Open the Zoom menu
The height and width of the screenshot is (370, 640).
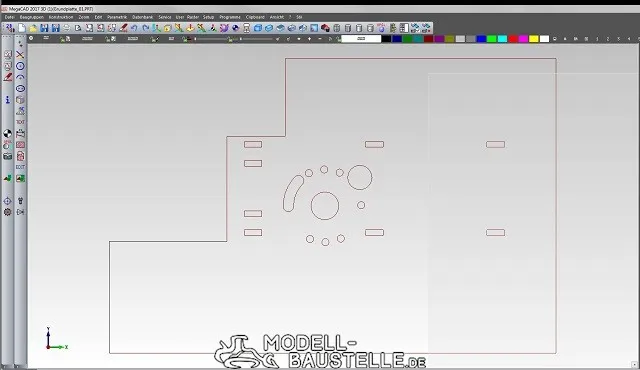(x=84, y=17)
